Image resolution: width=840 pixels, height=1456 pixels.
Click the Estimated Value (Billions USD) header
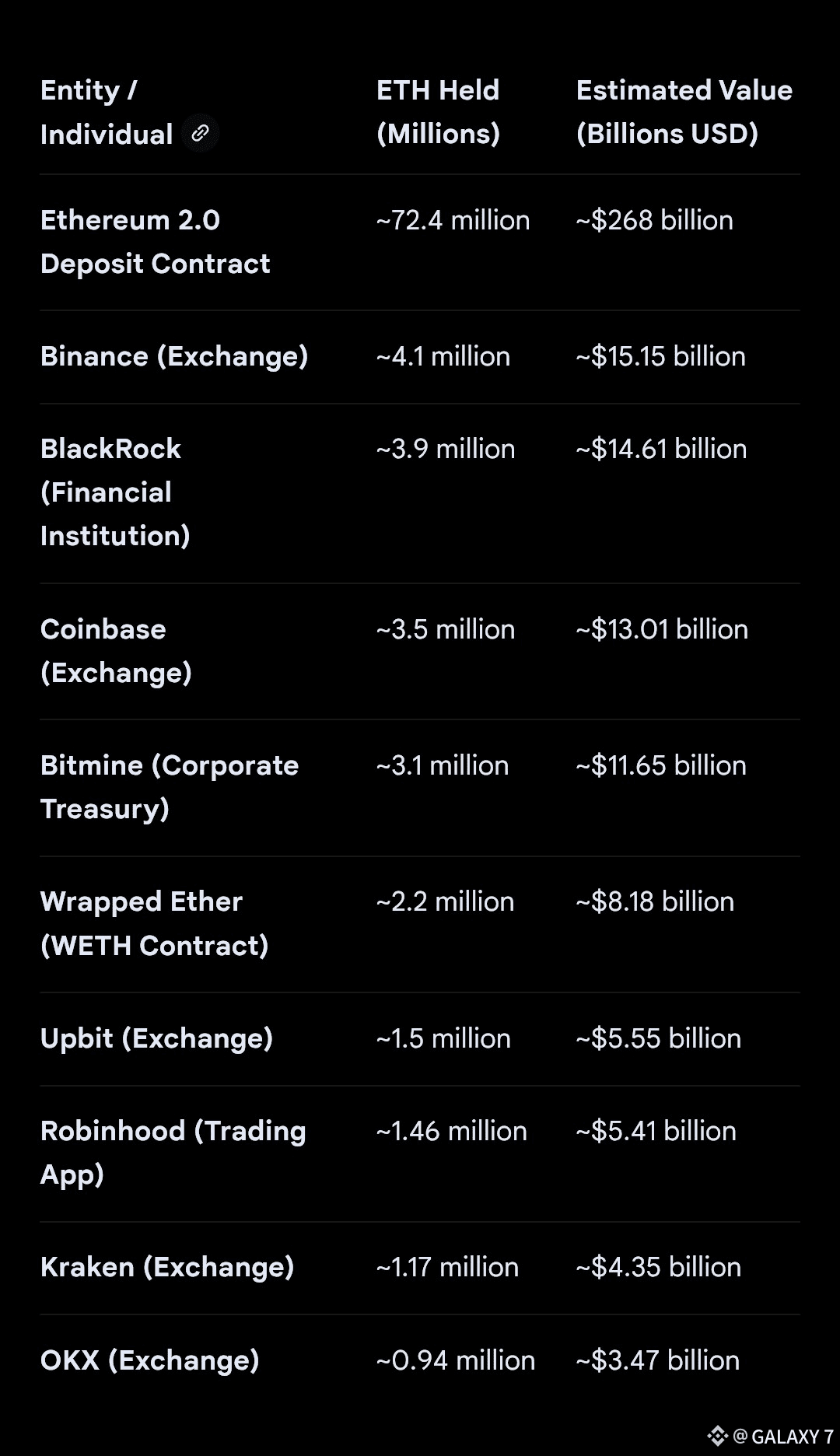pos(684,112)
